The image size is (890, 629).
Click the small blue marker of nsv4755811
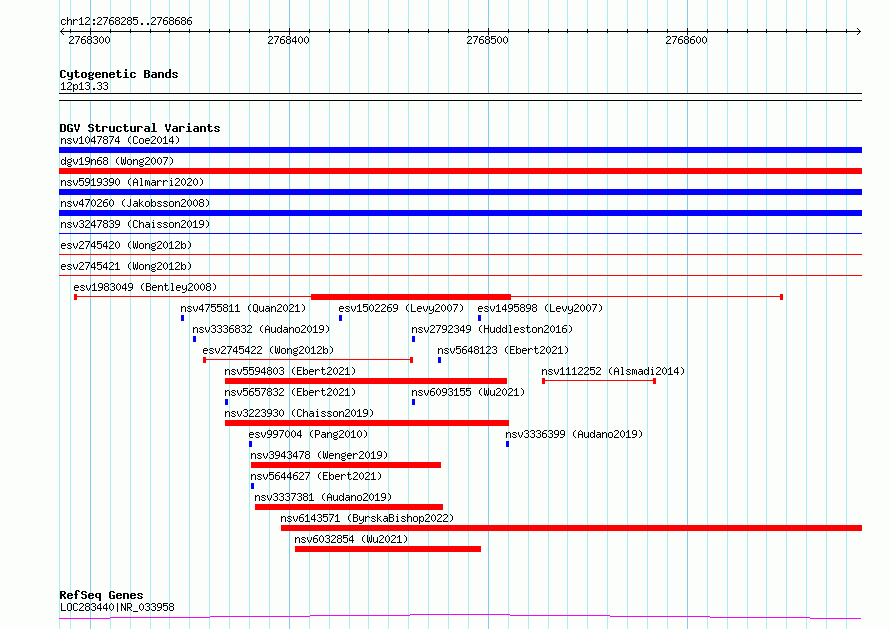[x=182, y=318]
